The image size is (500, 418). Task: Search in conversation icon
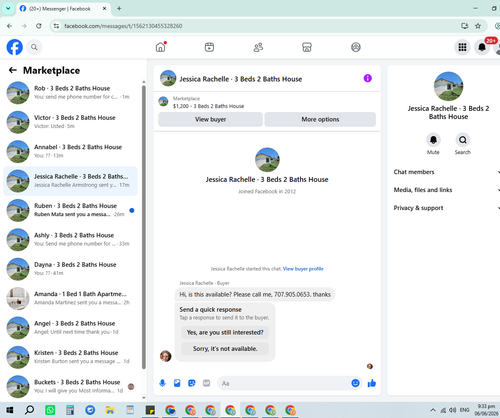point(463,140)
